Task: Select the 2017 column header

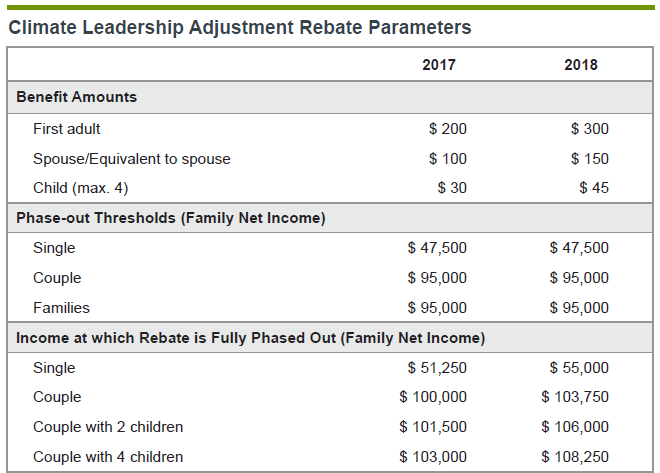Action: 439,65
